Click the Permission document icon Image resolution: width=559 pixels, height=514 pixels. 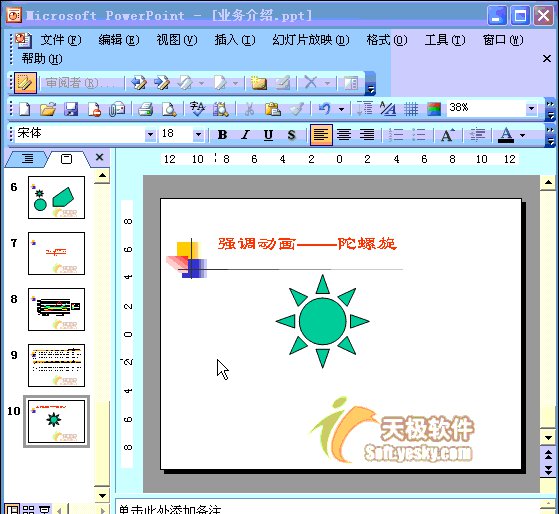pos(94,109)
